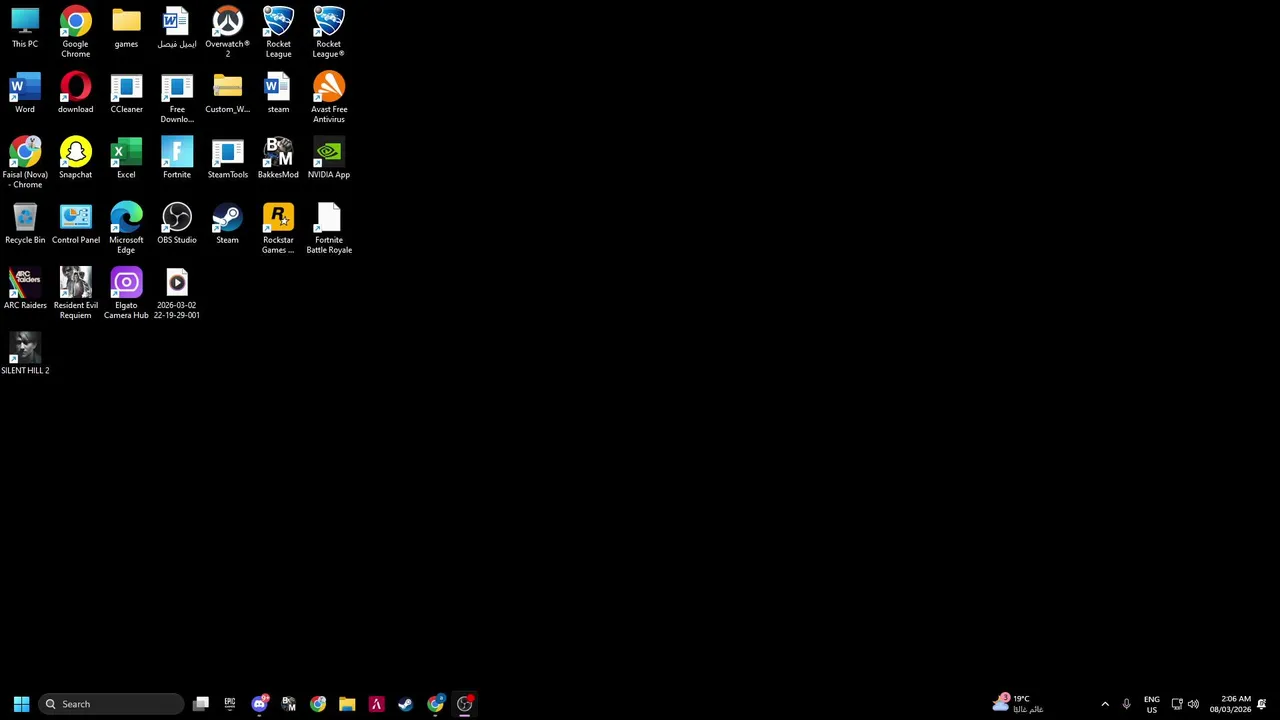Viewport: 1280px width, 720px height.
Task: Select Fortnite Battle Royale file icon
Action: (x=329, y=228)
